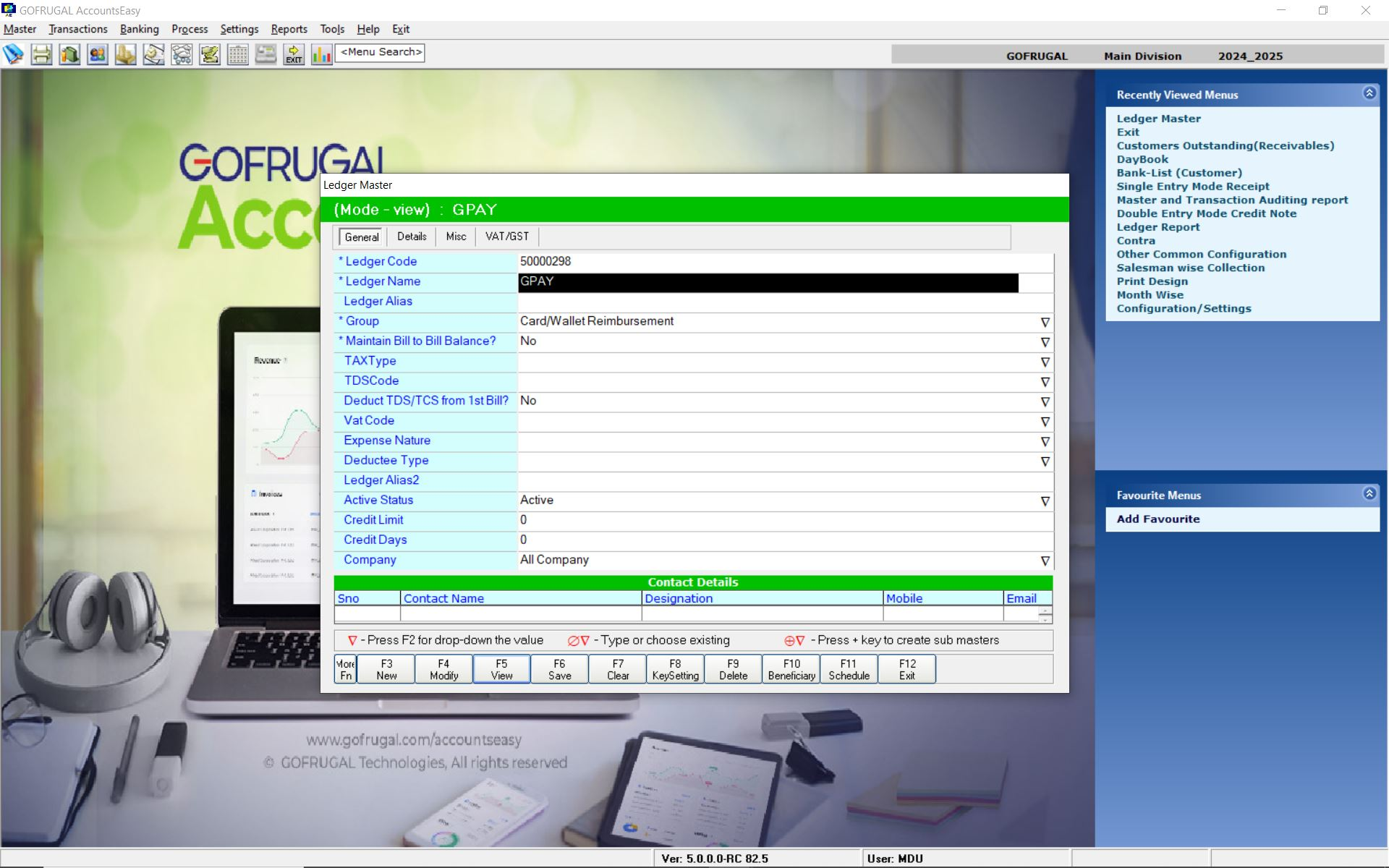Viewport: 1389px width, 868px height.
Task: Open the Transactions menu
Action: coord(78,29)
